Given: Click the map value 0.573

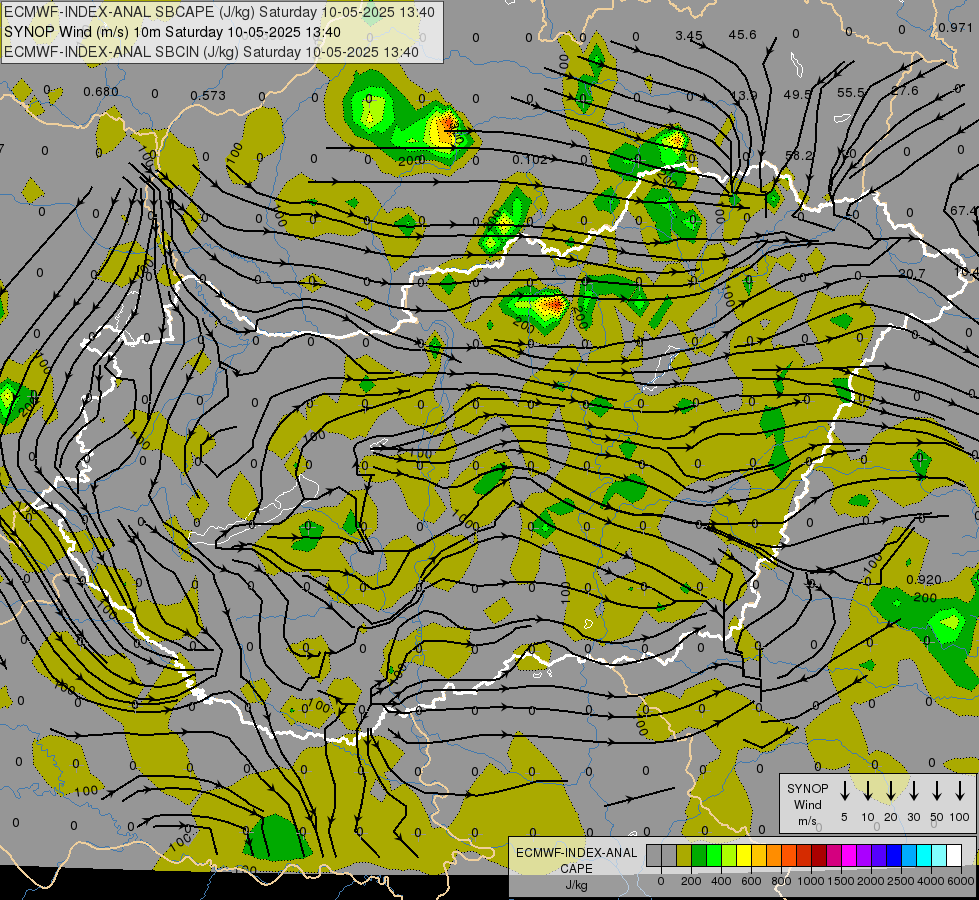Looking at the screenshot, I should pyautogui.click(x=208, y=96).
